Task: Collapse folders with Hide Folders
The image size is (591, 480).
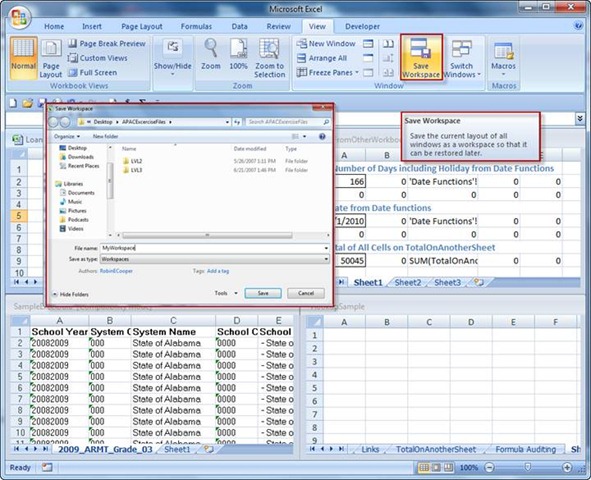Action: coord(70,294)
